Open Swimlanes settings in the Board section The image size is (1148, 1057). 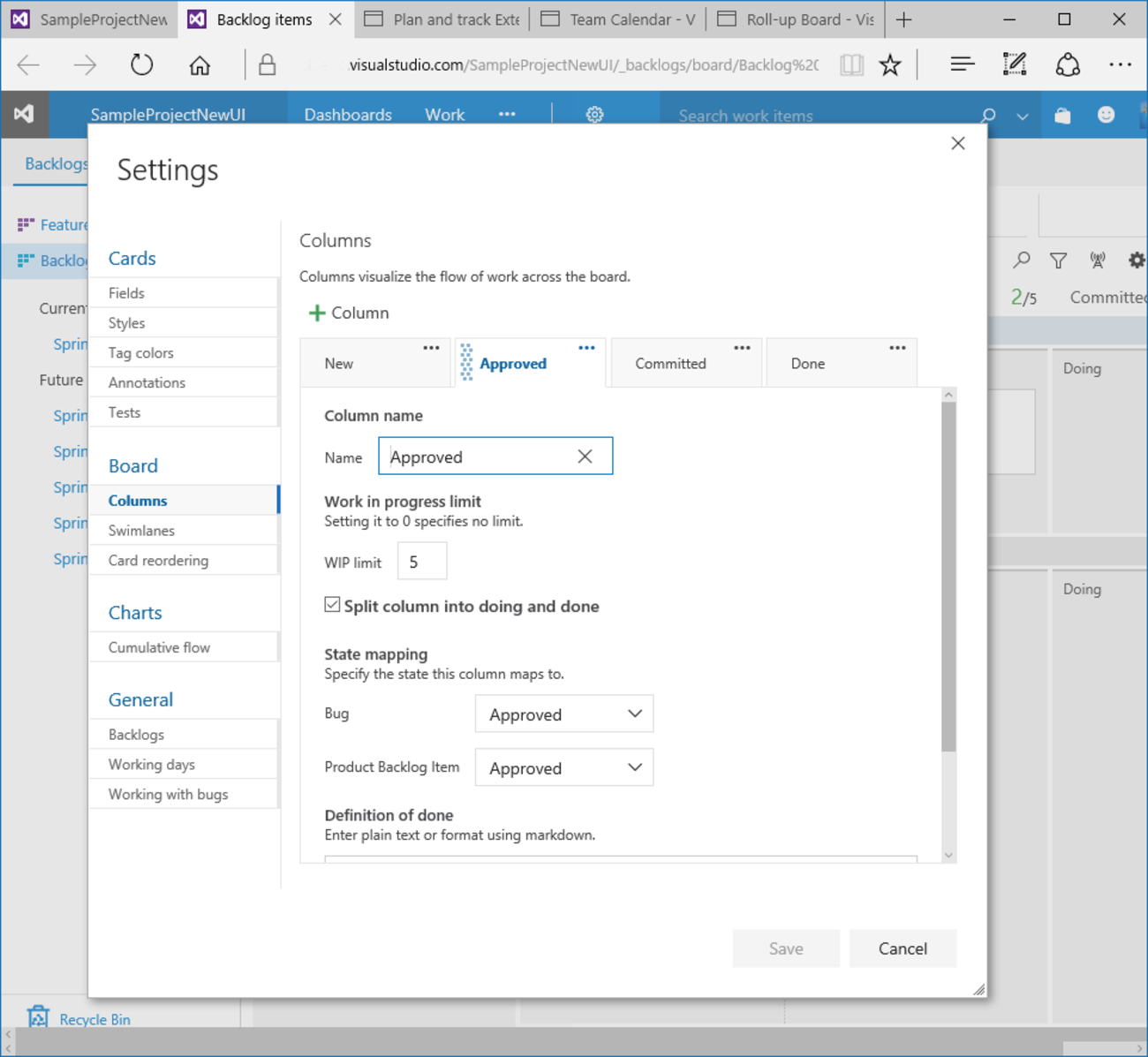click(141, 531)
